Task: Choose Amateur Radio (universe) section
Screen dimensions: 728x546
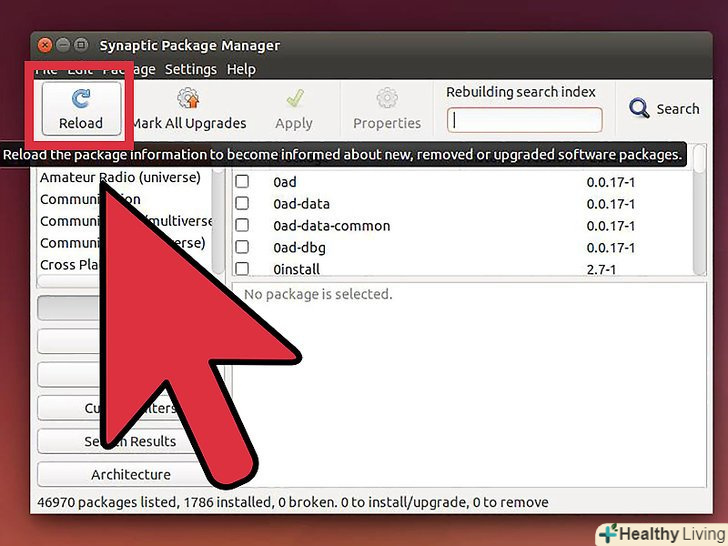Action: (120, 177)
